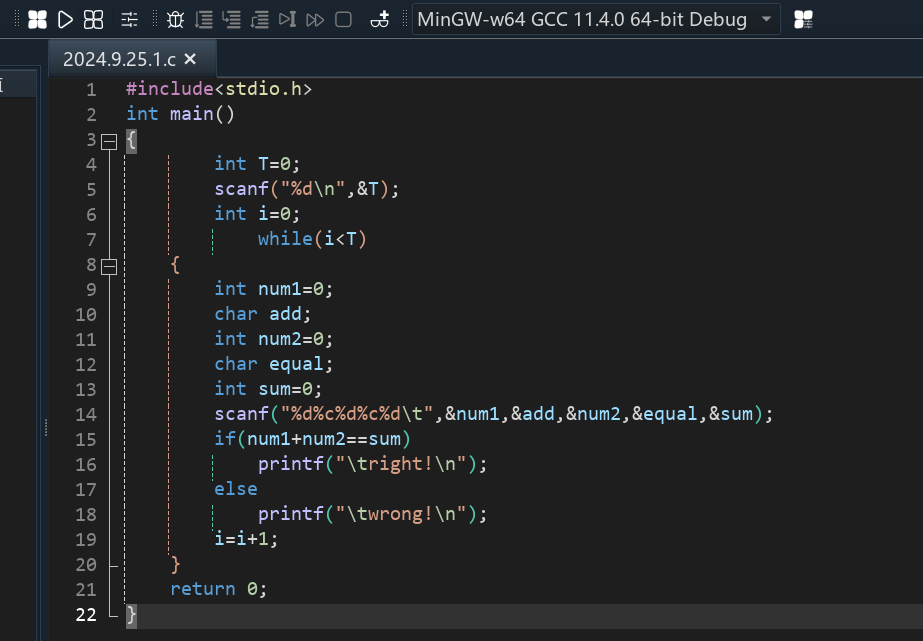Click the Run to Cursor icon
The image size is (923, 641).
point(287,19)
